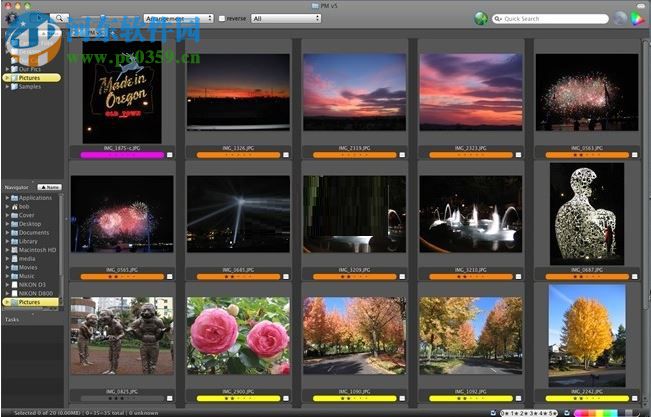Click the star rating filter in status bar
Image resolution: width=651 pixels, height=417 pixels.
coord(529,413)
